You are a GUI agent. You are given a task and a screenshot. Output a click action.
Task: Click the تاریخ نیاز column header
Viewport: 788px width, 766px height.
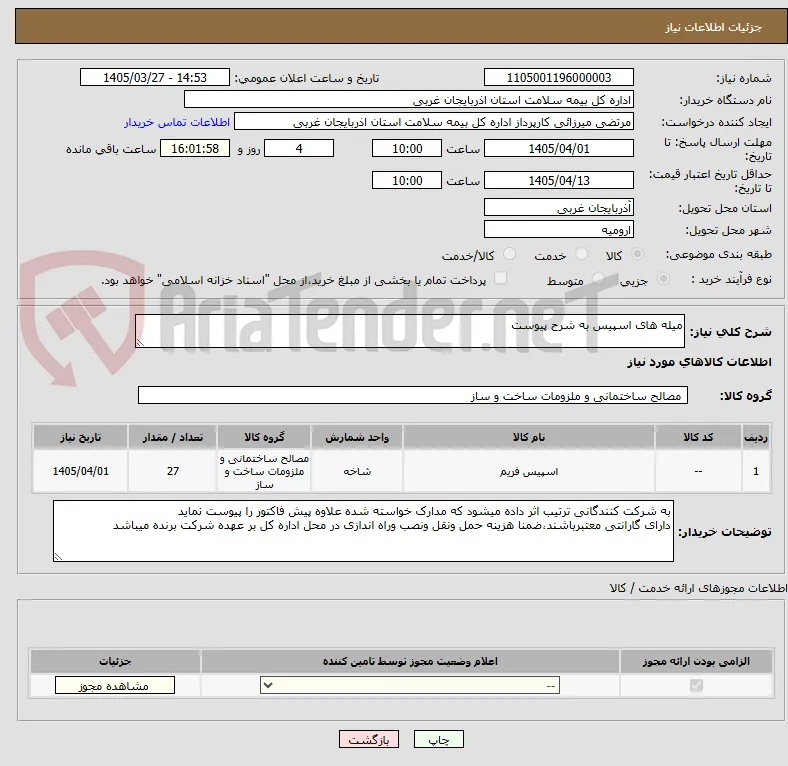point(80,437)
